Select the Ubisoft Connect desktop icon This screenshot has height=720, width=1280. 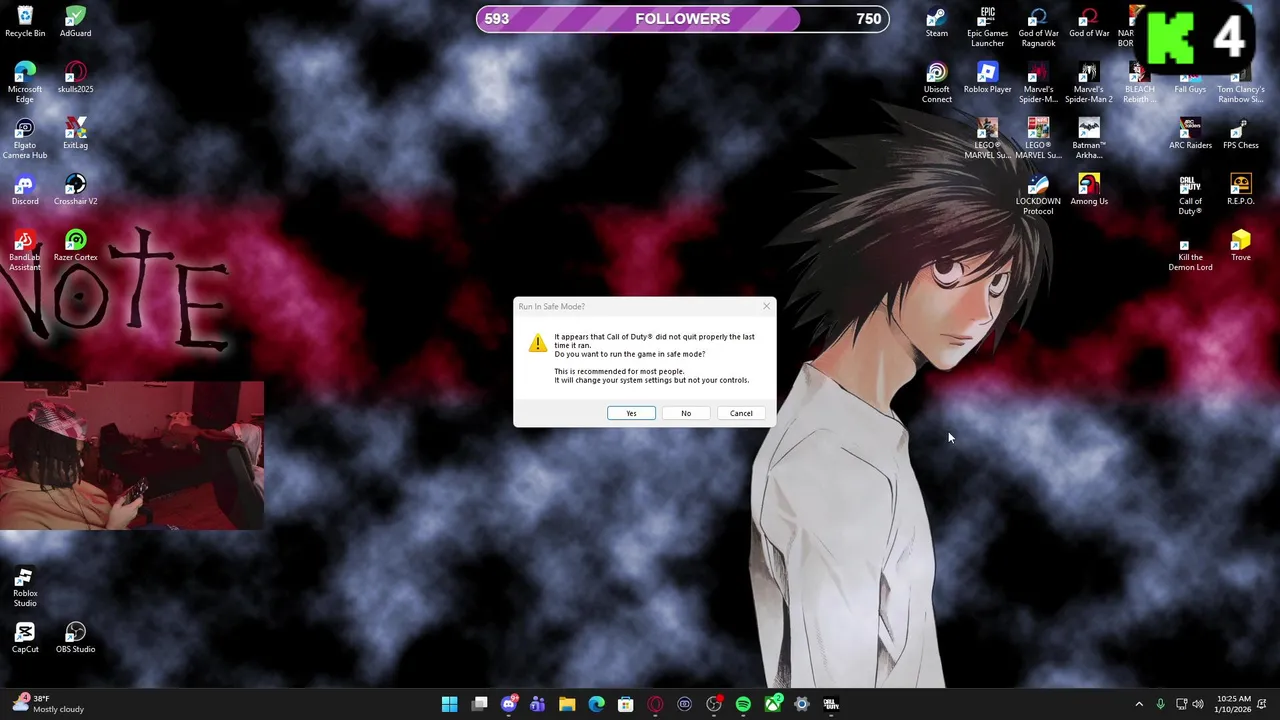pyautogui.click(x=936, y=82)
